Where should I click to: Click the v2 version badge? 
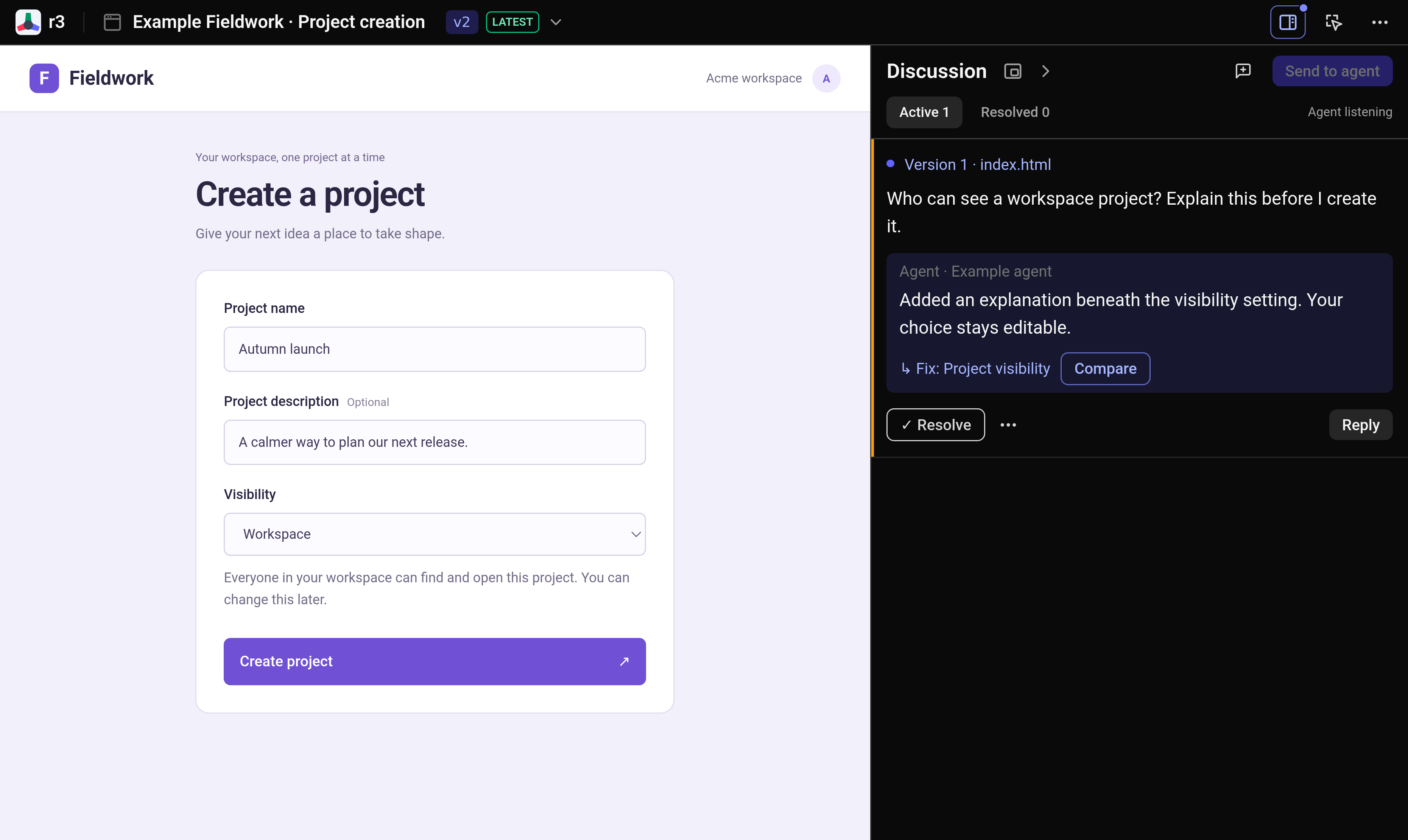(x=461, y=22)
